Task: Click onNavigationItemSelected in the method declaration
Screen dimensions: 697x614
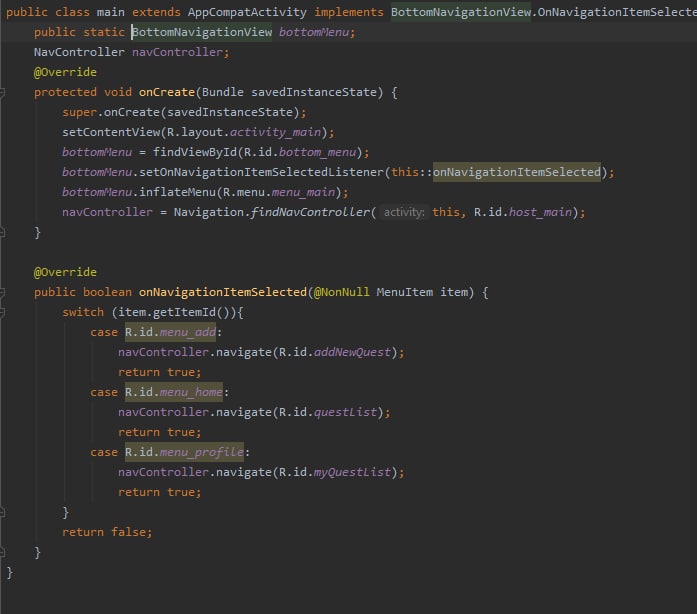Action: (x=223, y=292)
